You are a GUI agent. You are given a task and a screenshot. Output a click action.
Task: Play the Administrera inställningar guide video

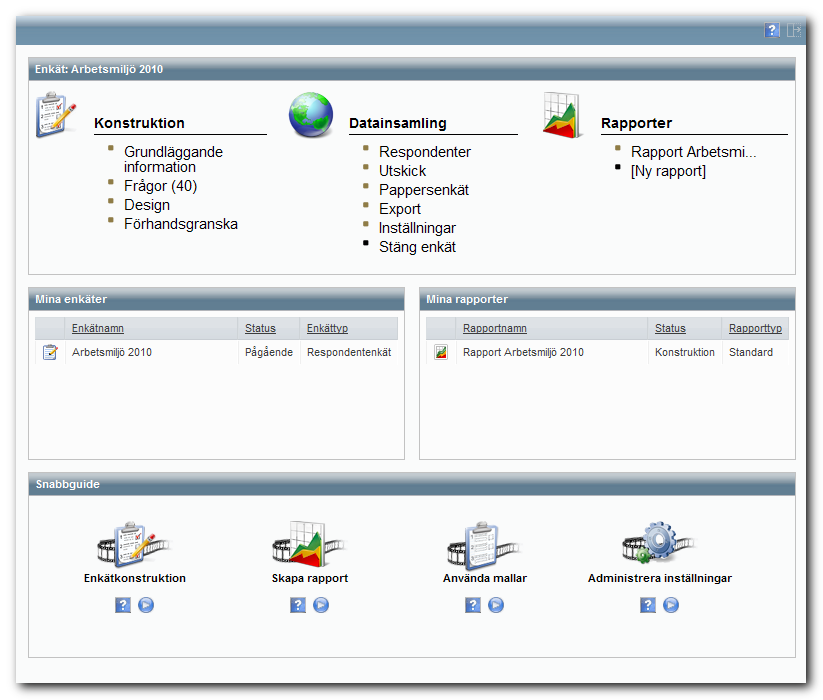[671, 605]
